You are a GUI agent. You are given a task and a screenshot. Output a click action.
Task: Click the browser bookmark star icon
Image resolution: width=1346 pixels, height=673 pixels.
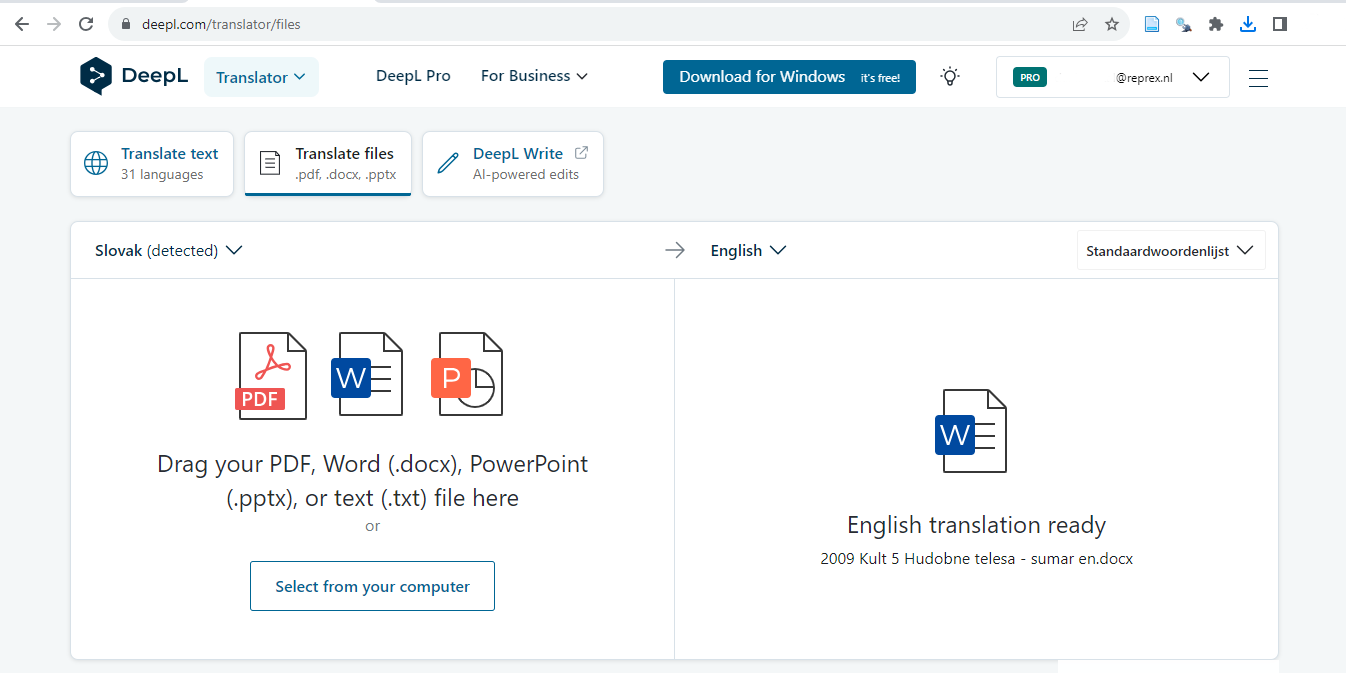coord(1112,24)
